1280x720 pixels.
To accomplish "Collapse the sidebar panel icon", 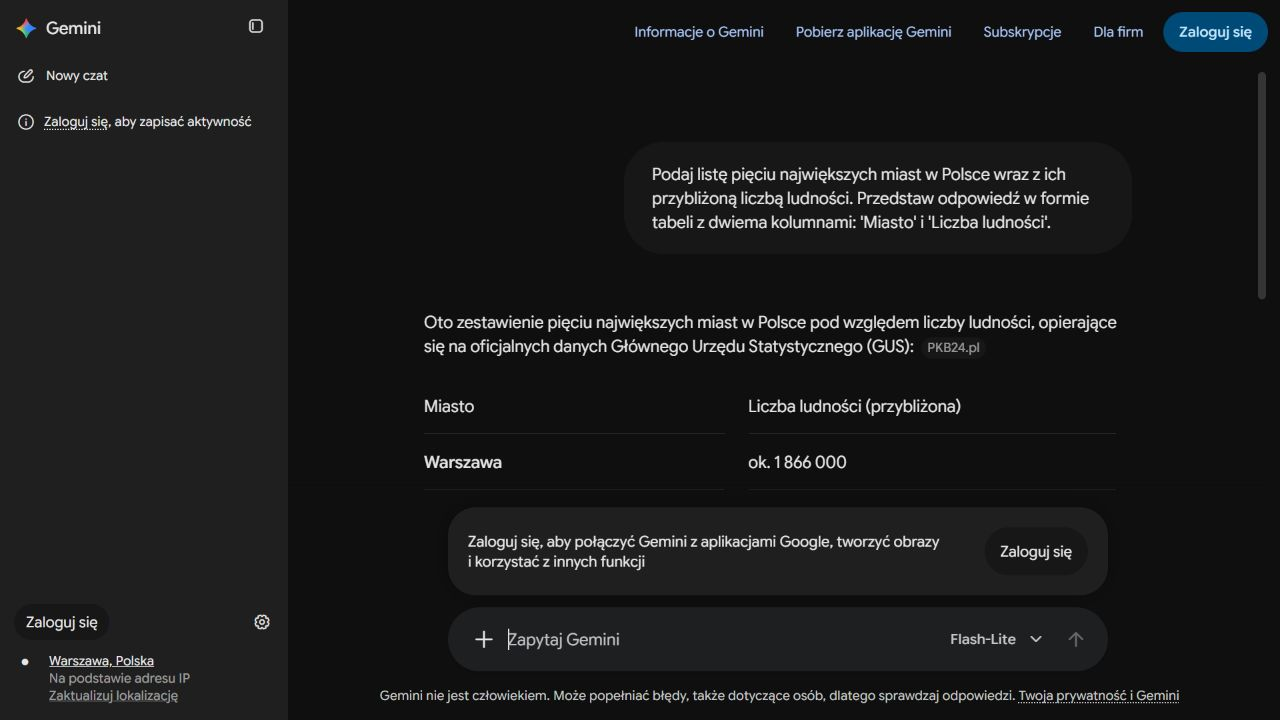I will (256, 26).
